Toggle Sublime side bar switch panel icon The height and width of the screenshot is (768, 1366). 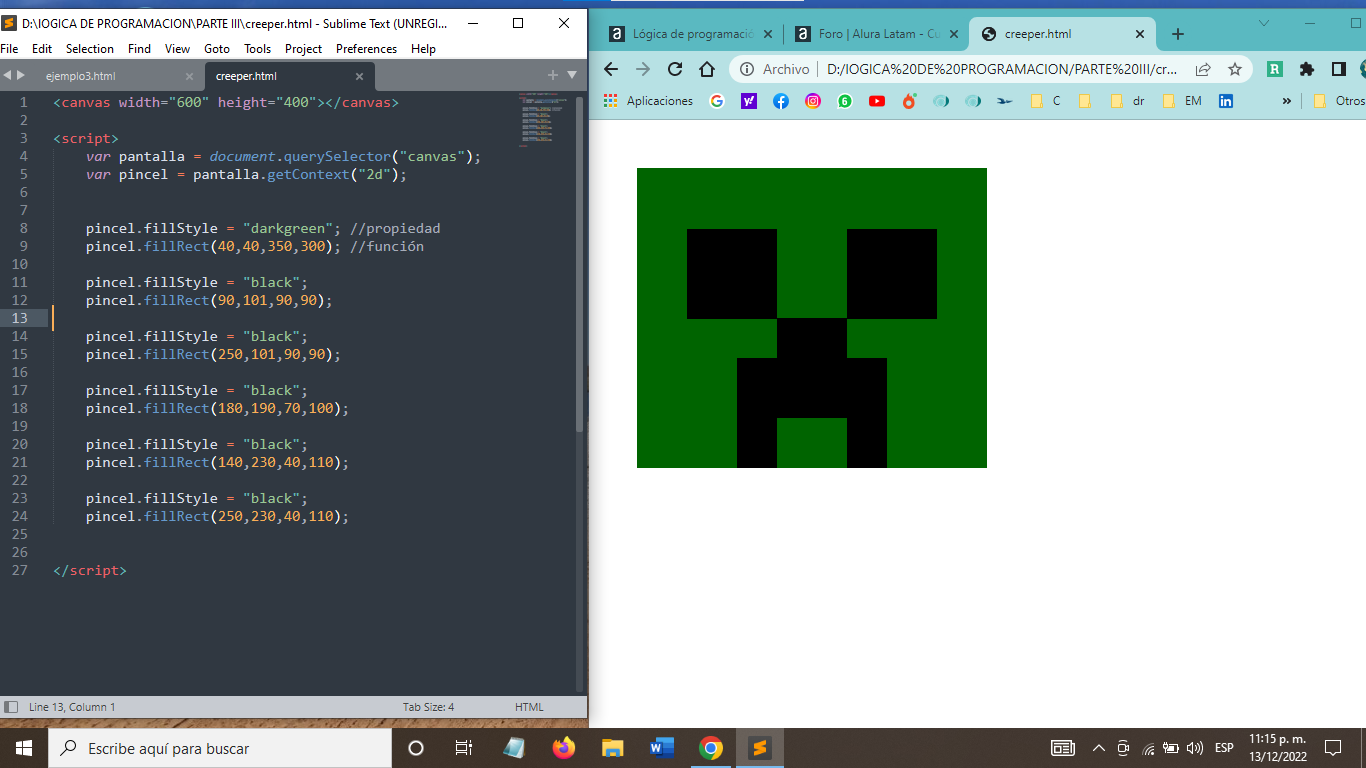(x=11, y=707)
